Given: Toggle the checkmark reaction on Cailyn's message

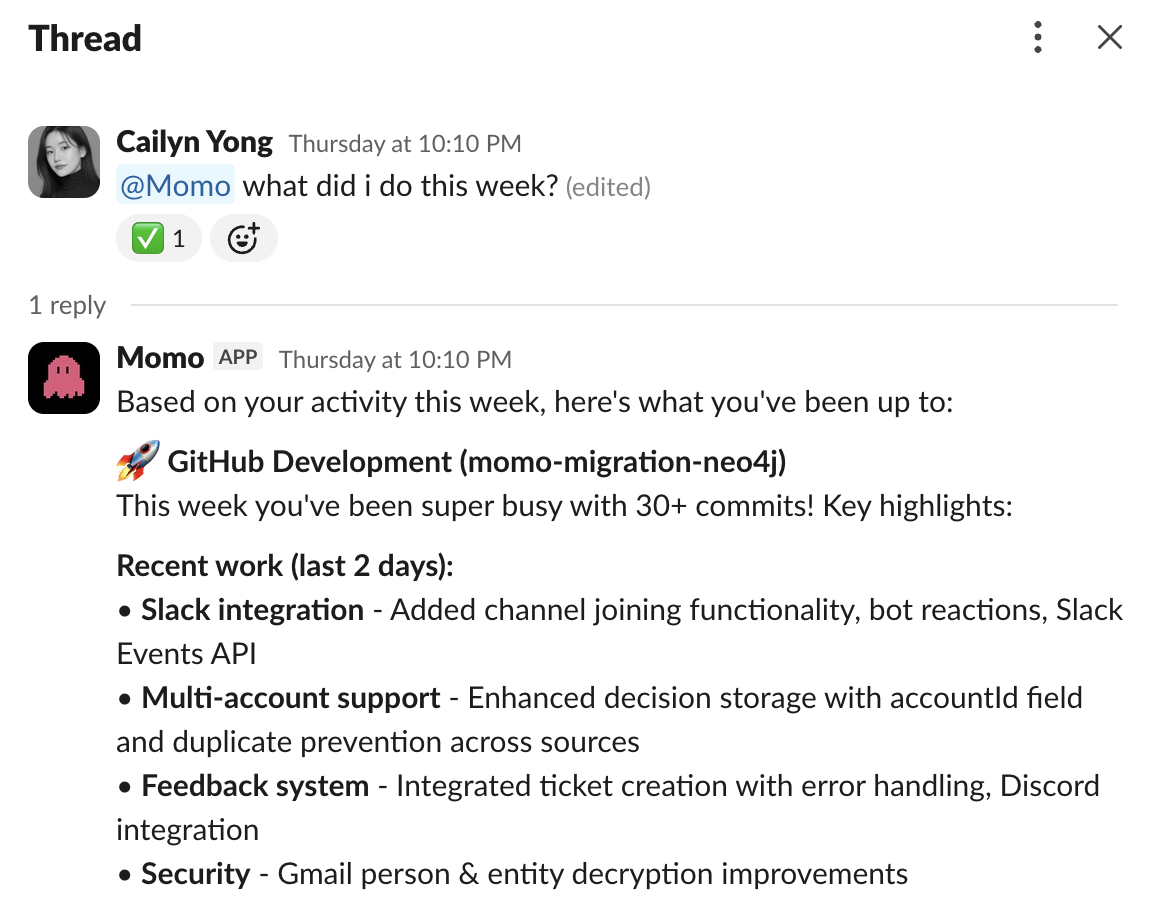Looking at the screenshot, I should click(158, 238).
